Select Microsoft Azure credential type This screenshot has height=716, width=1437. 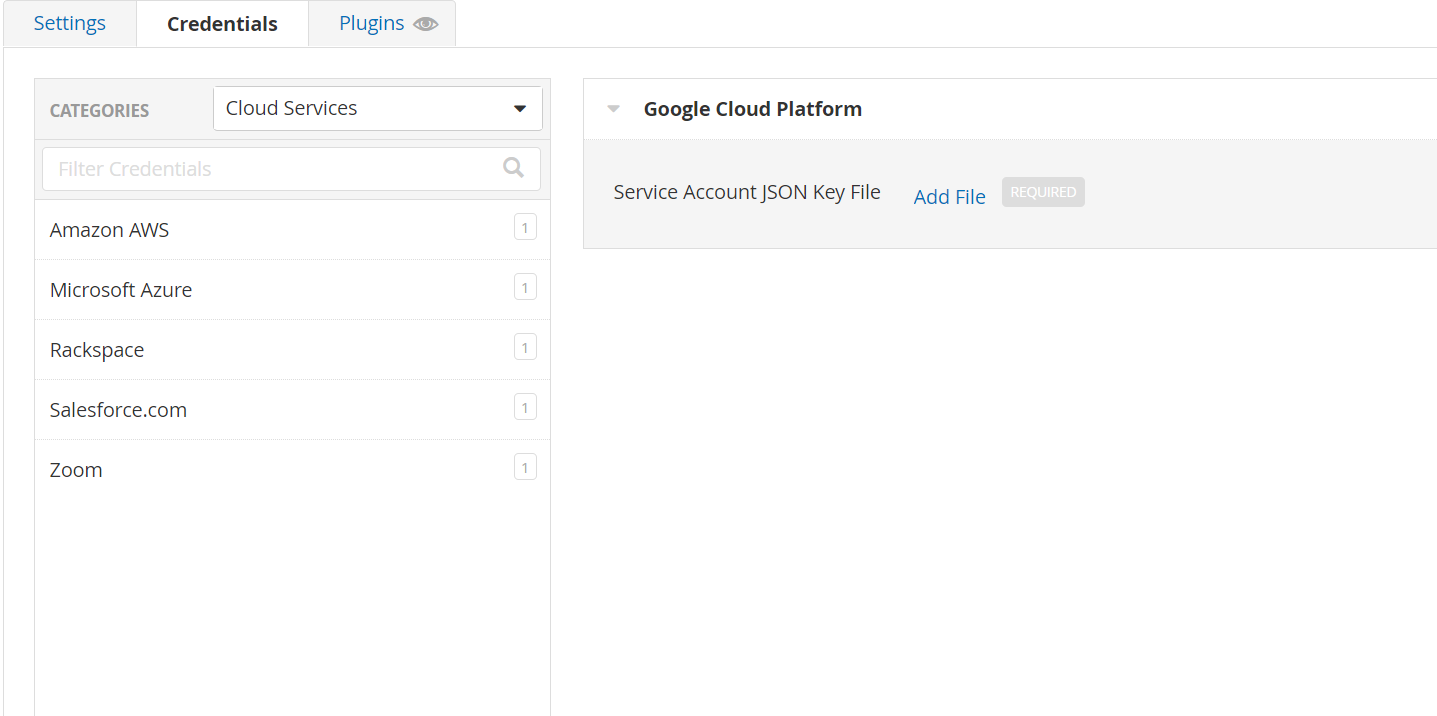[x=121, y=290]
